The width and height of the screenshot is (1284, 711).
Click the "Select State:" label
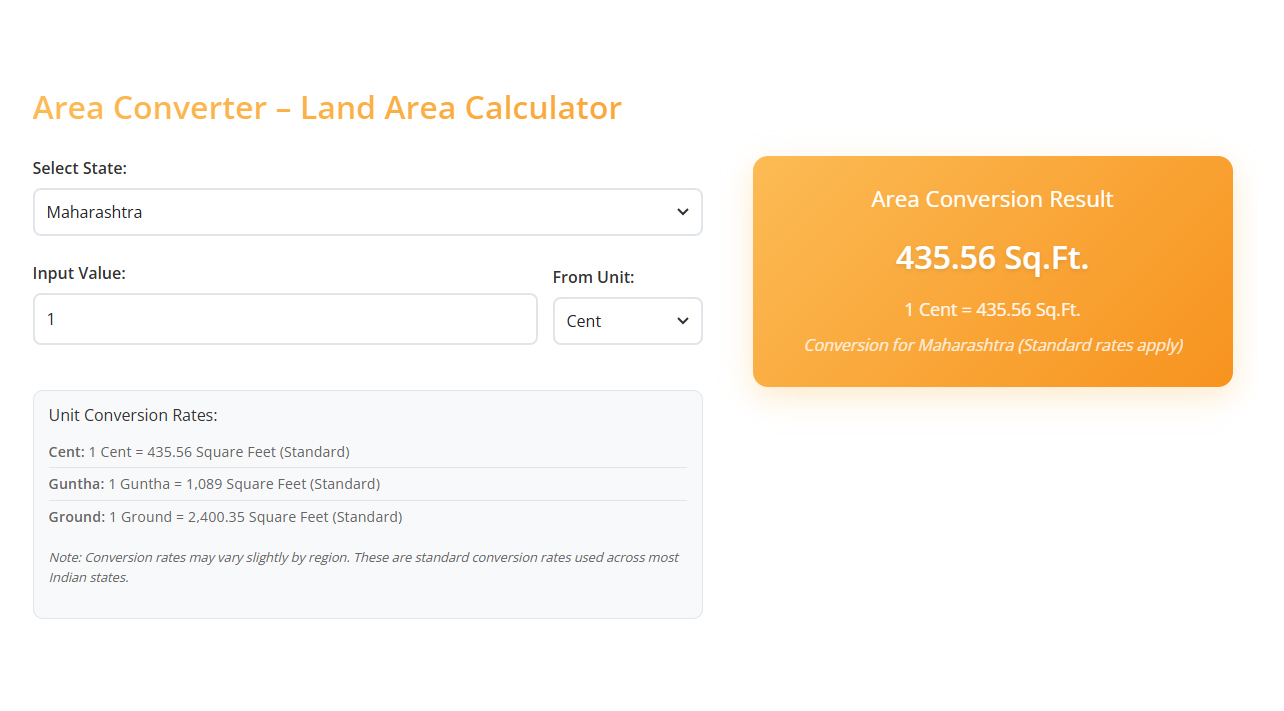coord(80,168)
